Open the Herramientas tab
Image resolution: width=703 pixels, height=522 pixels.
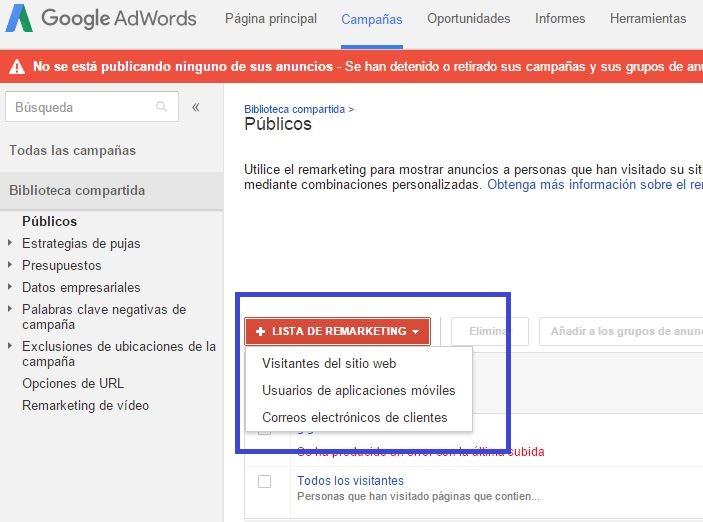point(648,18)
